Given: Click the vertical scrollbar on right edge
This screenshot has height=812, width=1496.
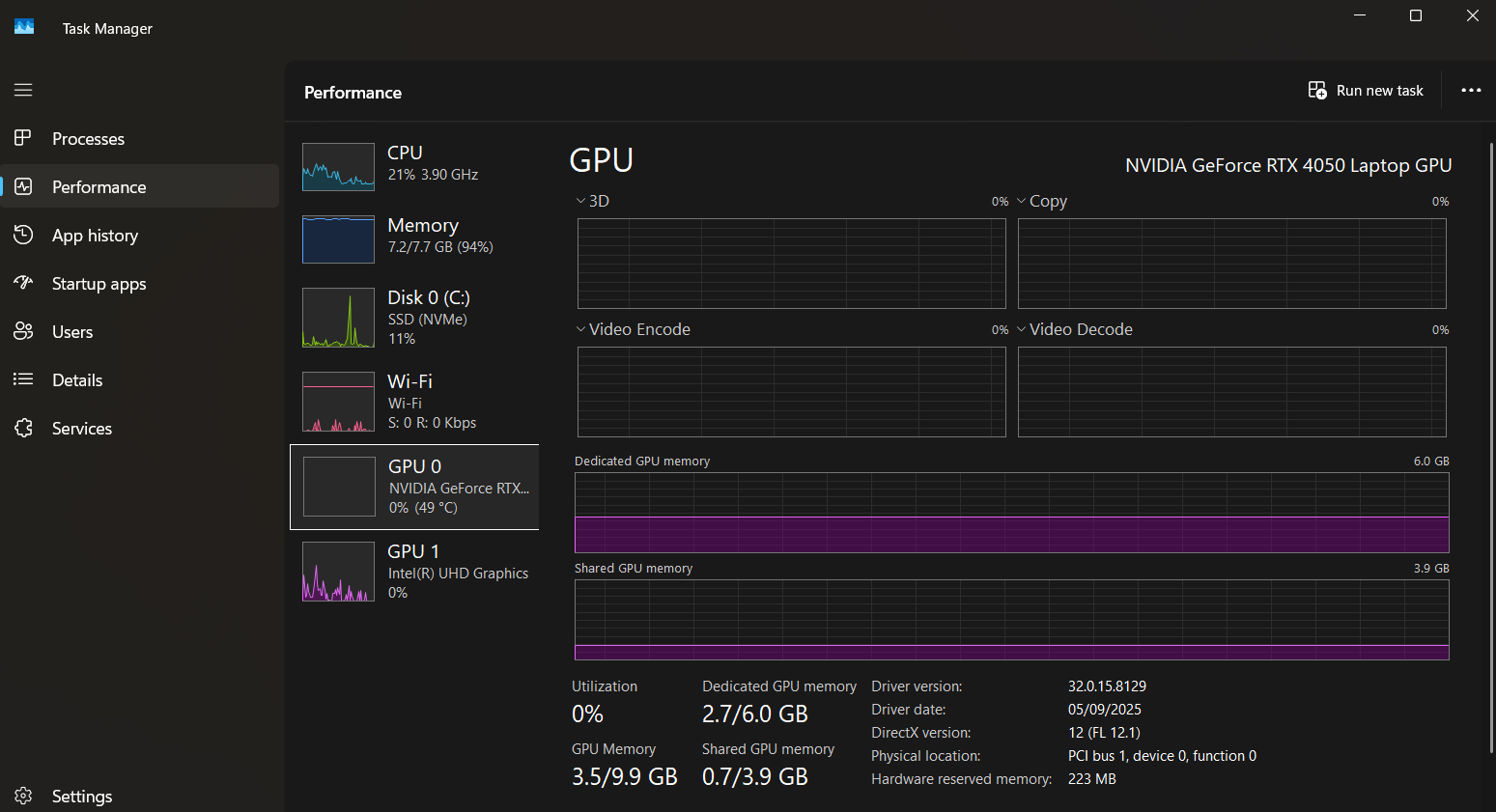Looking at the screenshot, I should [x=1491, y=444].
